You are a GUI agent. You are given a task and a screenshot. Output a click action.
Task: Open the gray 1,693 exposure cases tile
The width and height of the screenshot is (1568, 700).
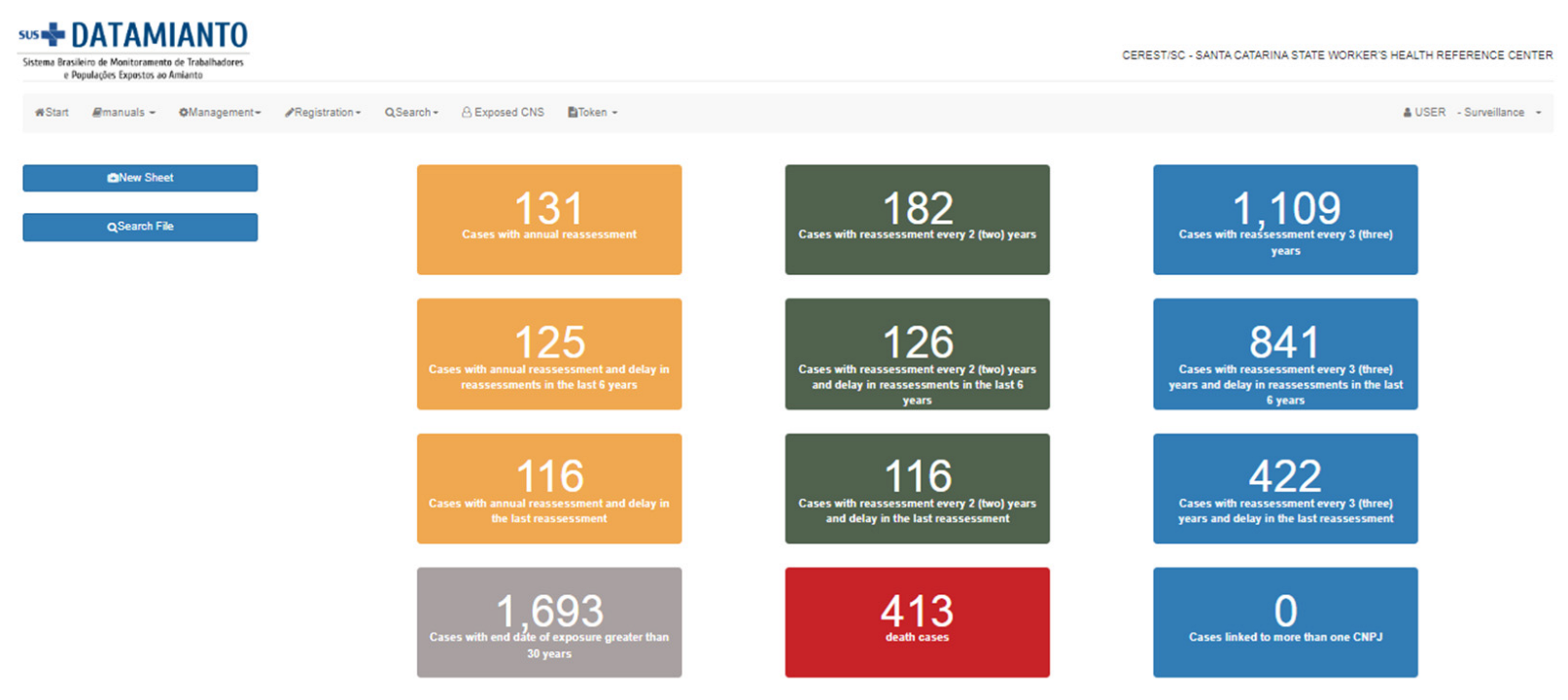click(549, 622)
